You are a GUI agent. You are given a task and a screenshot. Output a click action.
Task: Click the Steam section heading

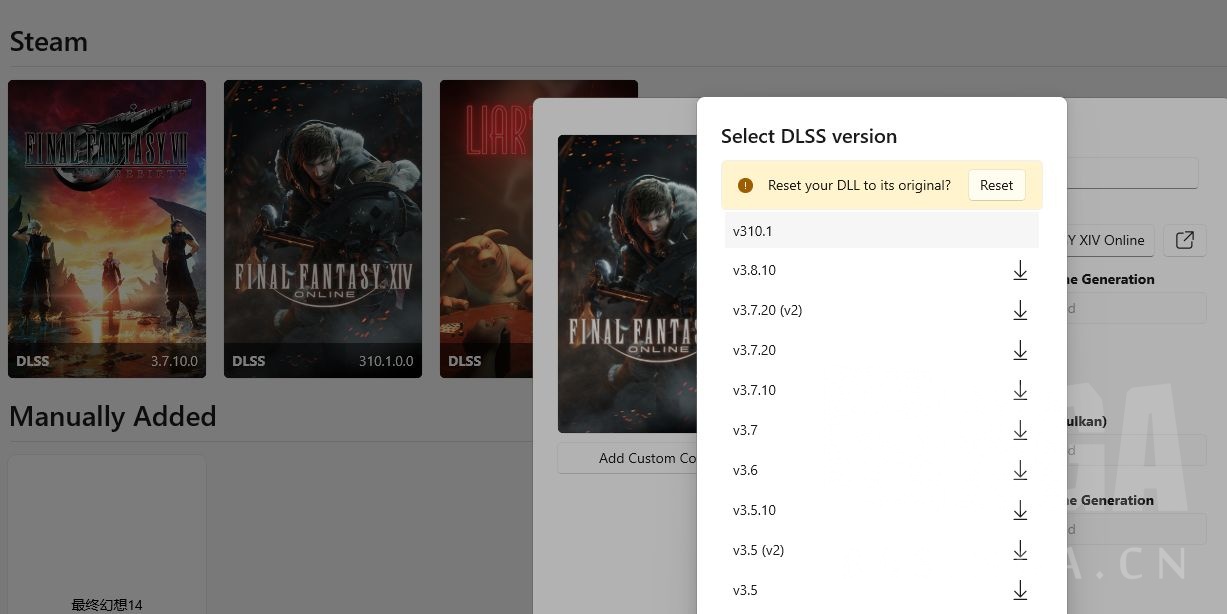[48, 41]
